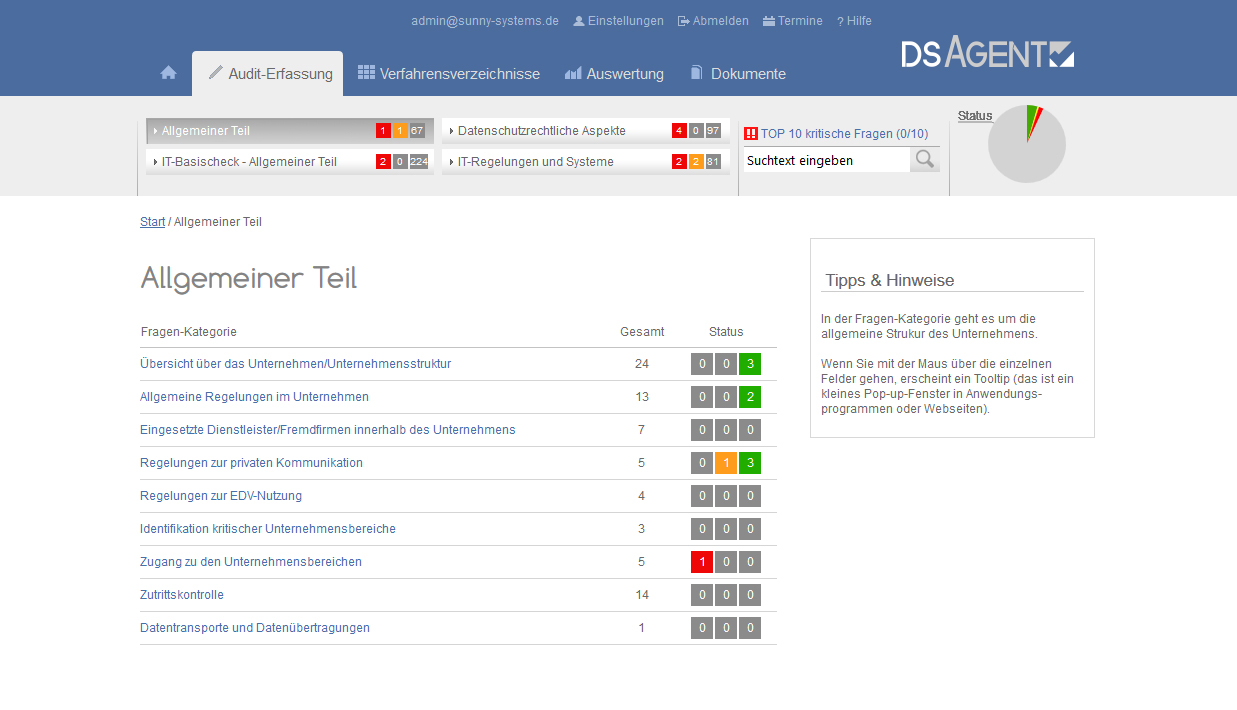Open Eingesetzte Dienstleister/Fremdfirmen category
Image resolution: width=1237 pixels, height=710 pixels.
click(x=328, y=430)
